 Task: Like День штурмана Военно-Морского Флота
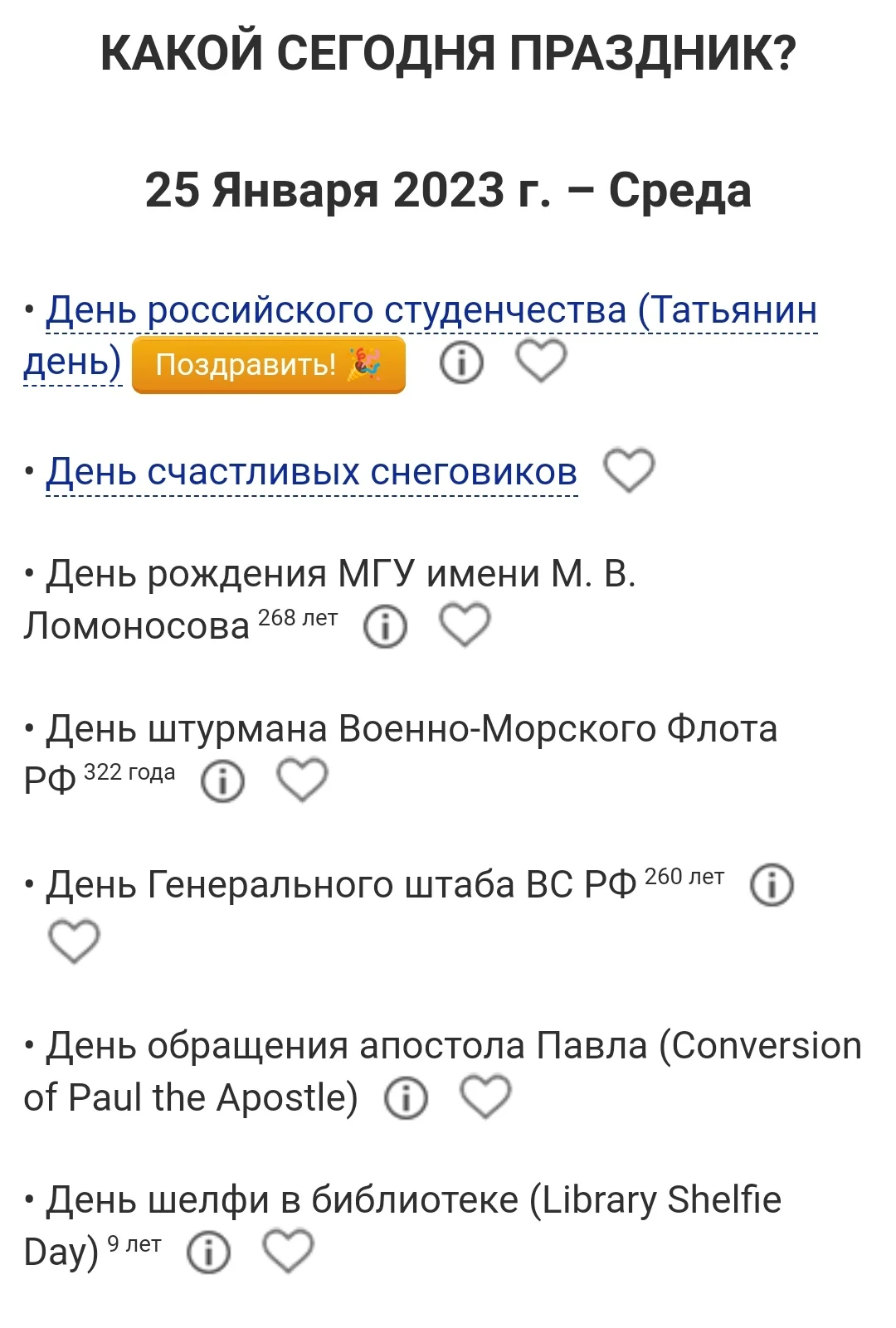point(302,780)
